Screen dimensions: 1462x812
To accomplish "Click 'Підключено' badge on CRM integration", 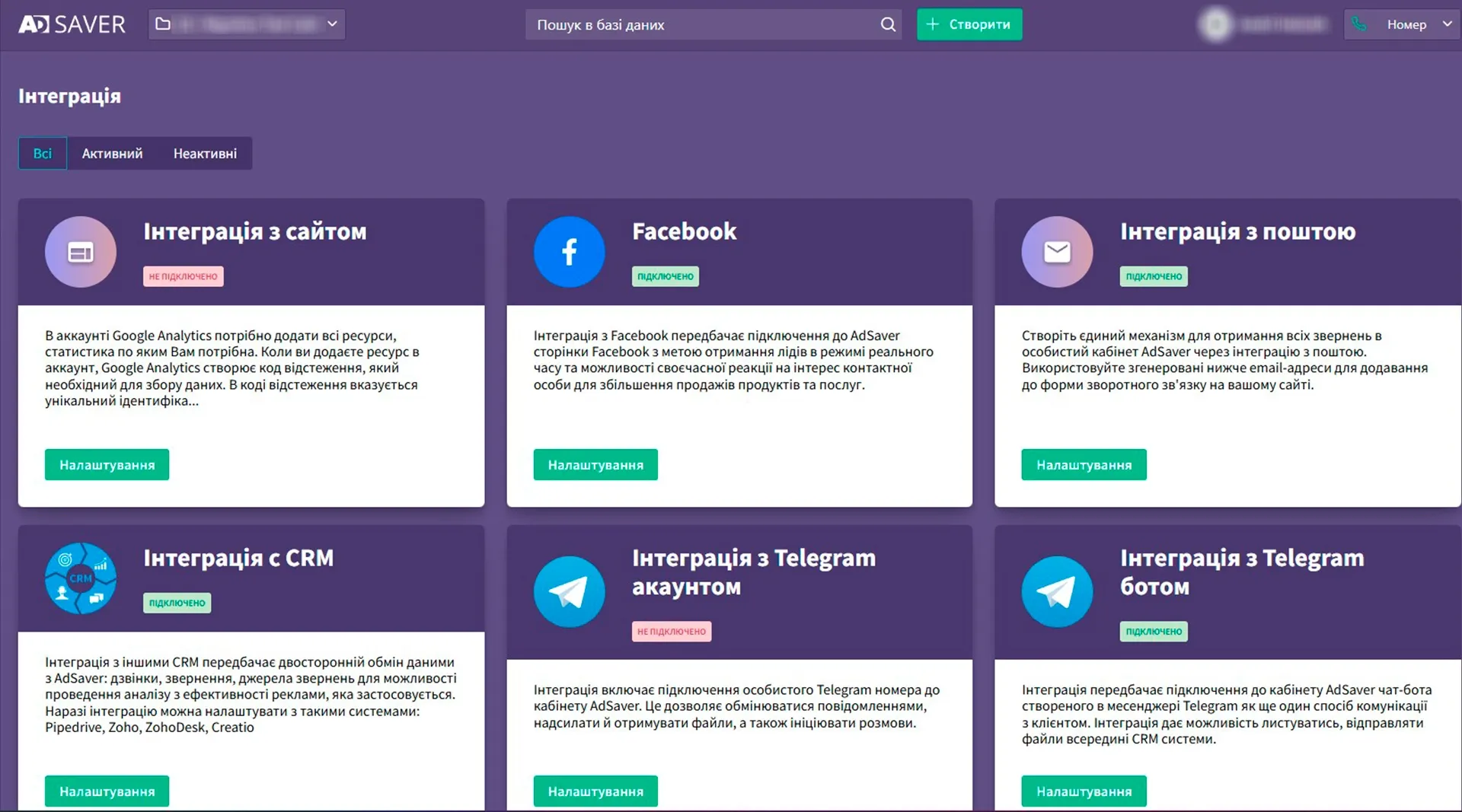I will [x=177, y=603].
